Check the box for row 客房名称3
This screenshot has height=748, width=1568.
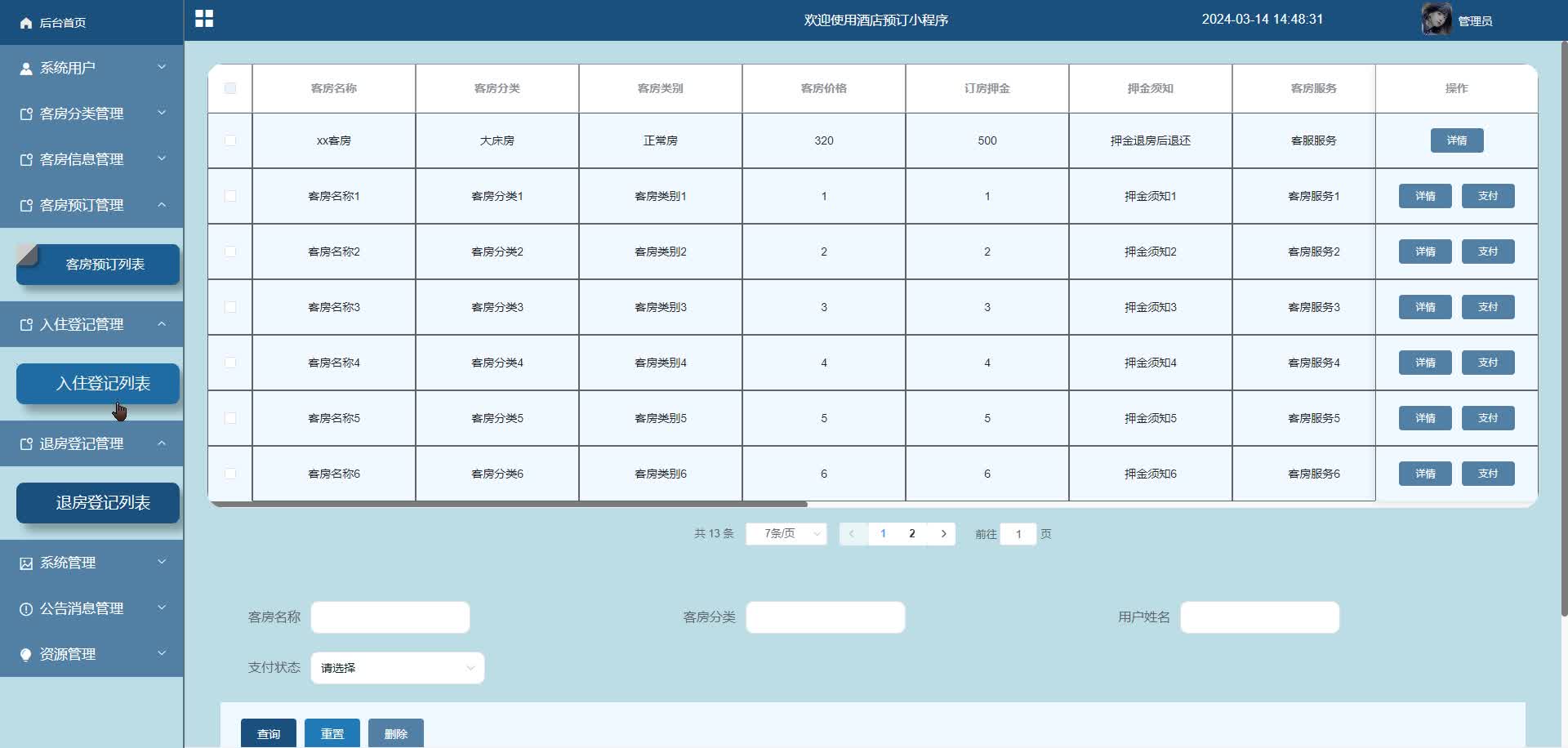point(230,307)
